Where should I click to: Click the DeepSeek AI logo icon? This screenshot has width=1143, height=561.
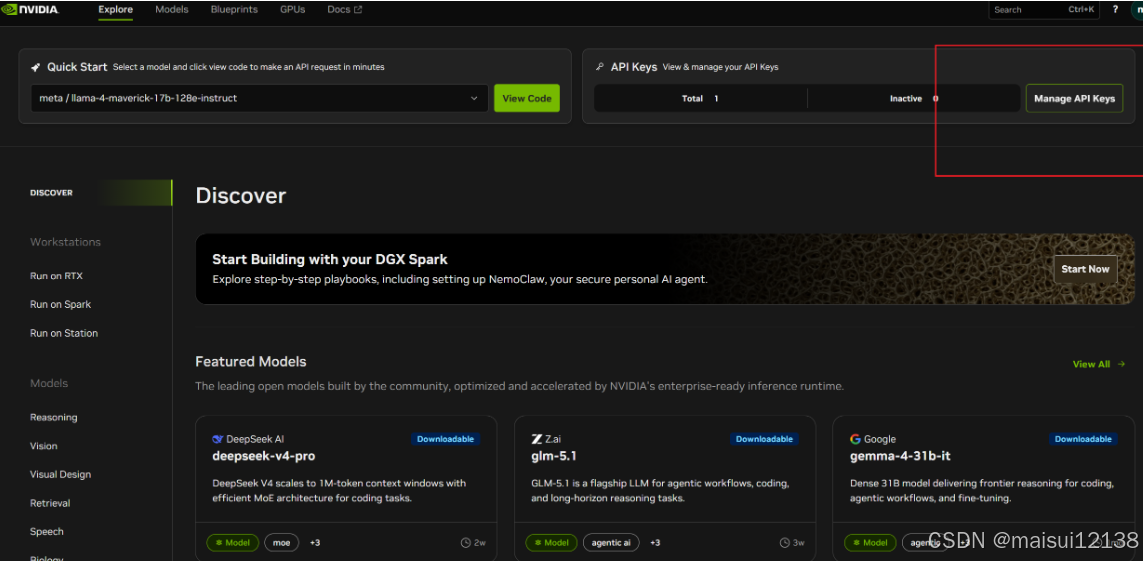(x=216, y=439)
